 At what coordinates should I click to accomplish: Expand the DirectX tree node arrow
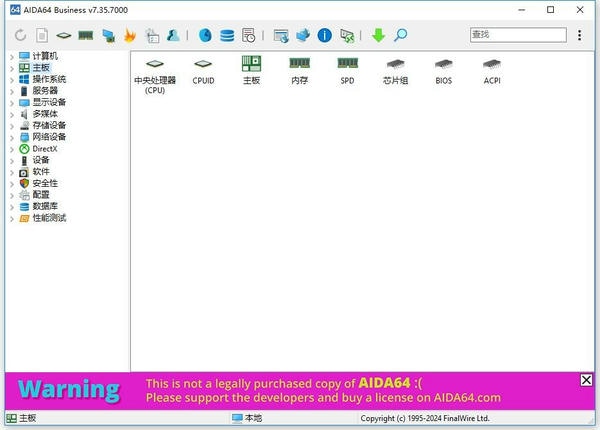(12, 150)
